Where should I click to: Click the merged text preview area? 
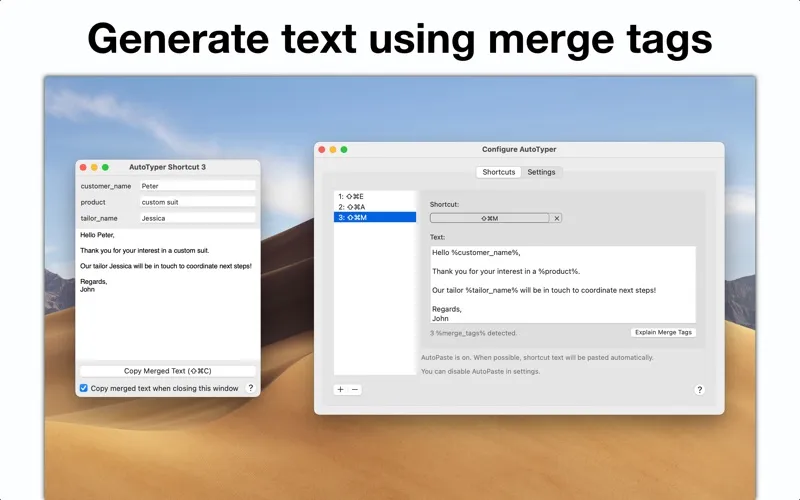click(167, 310)
